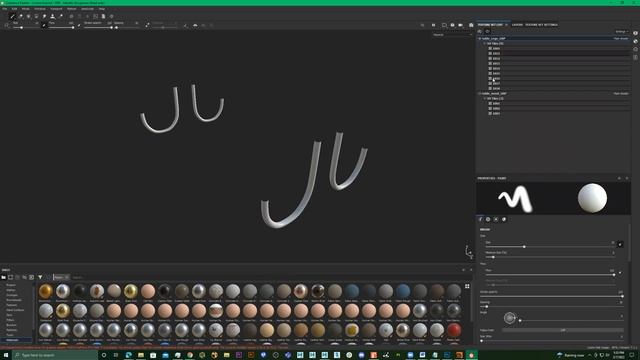Image resolution: width=640 pixels, height=360 pixels.
Task: Click the Windows taskbar search box
Action: 55,355
